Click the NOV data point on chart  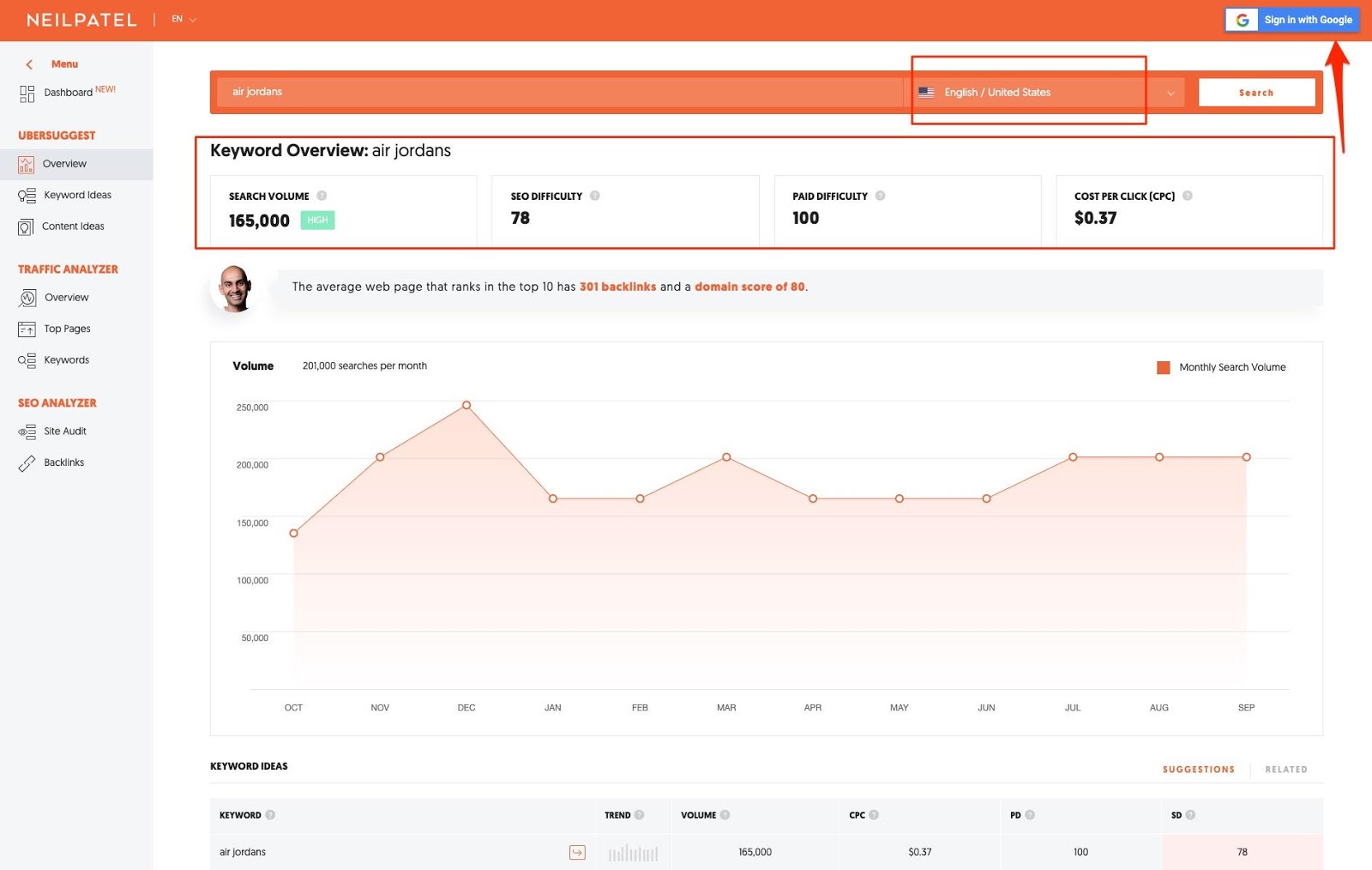(380, 457)
